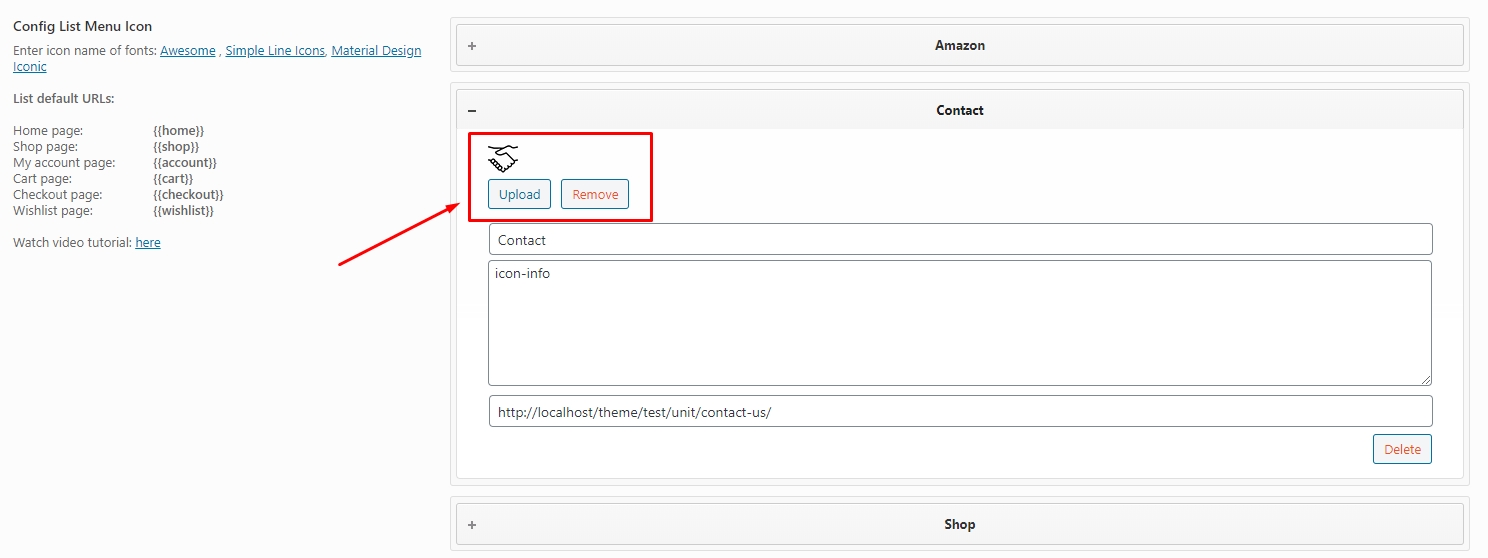Collapse Contact item using minus icon
The width and height of the screenshot is (1488, 558).
click(472, 111)
